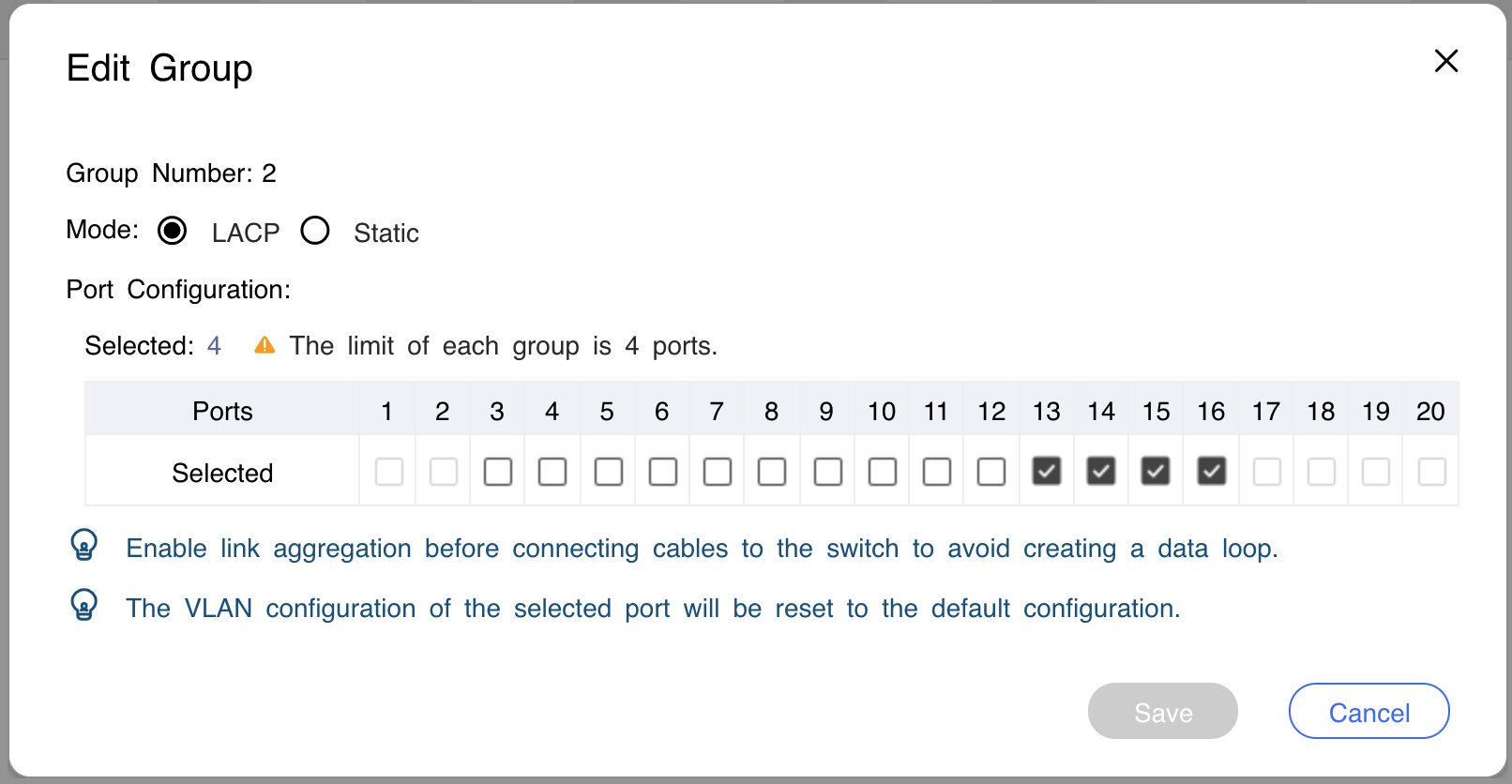Screen dimensions: 1512x784
Task: Select the Static mode radio button
Action: [x=315, y=231]
